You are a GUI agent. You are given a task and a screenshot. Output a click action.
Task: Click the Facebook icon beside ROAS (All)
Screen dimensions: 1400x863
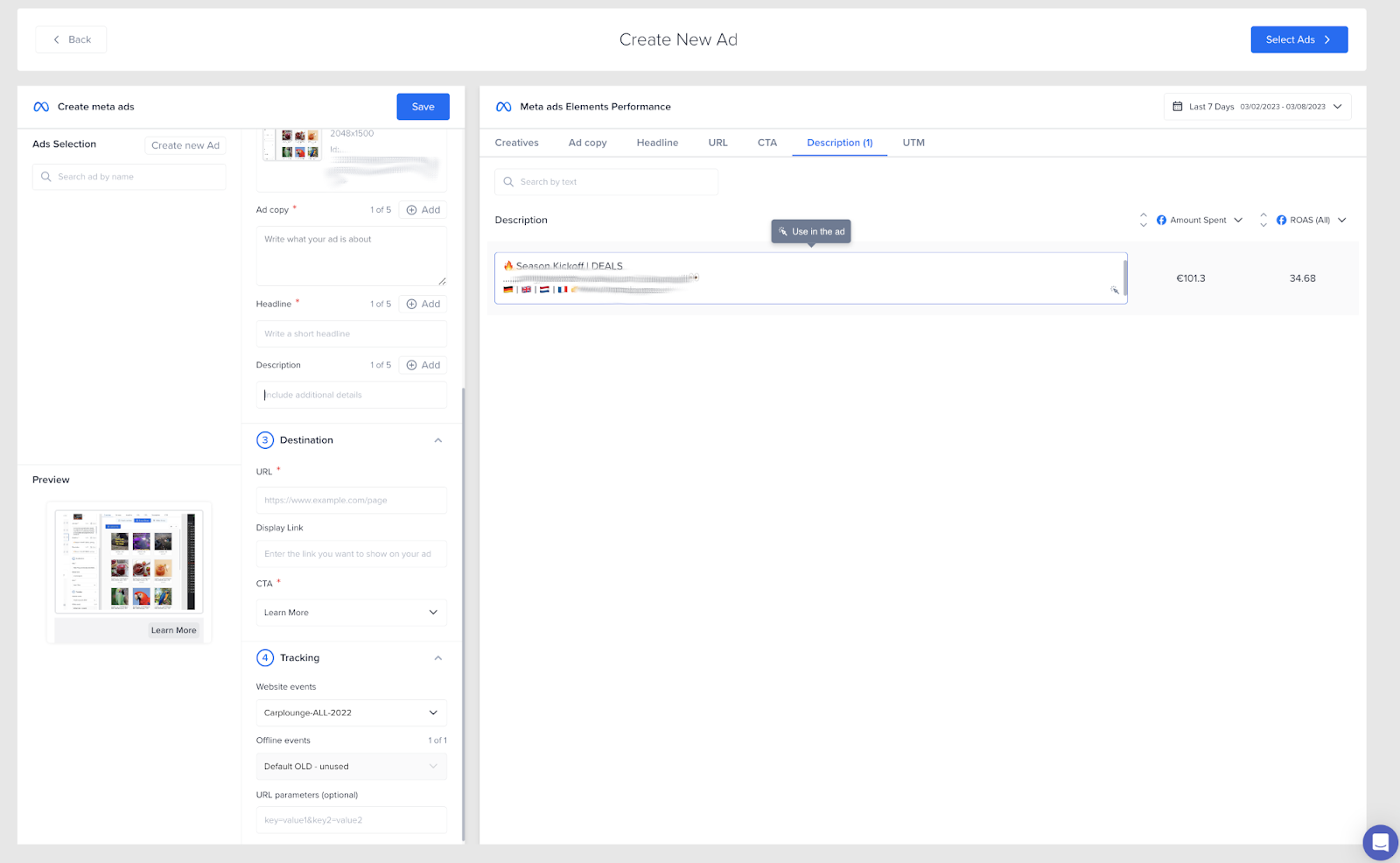[x=1280, y=220]
